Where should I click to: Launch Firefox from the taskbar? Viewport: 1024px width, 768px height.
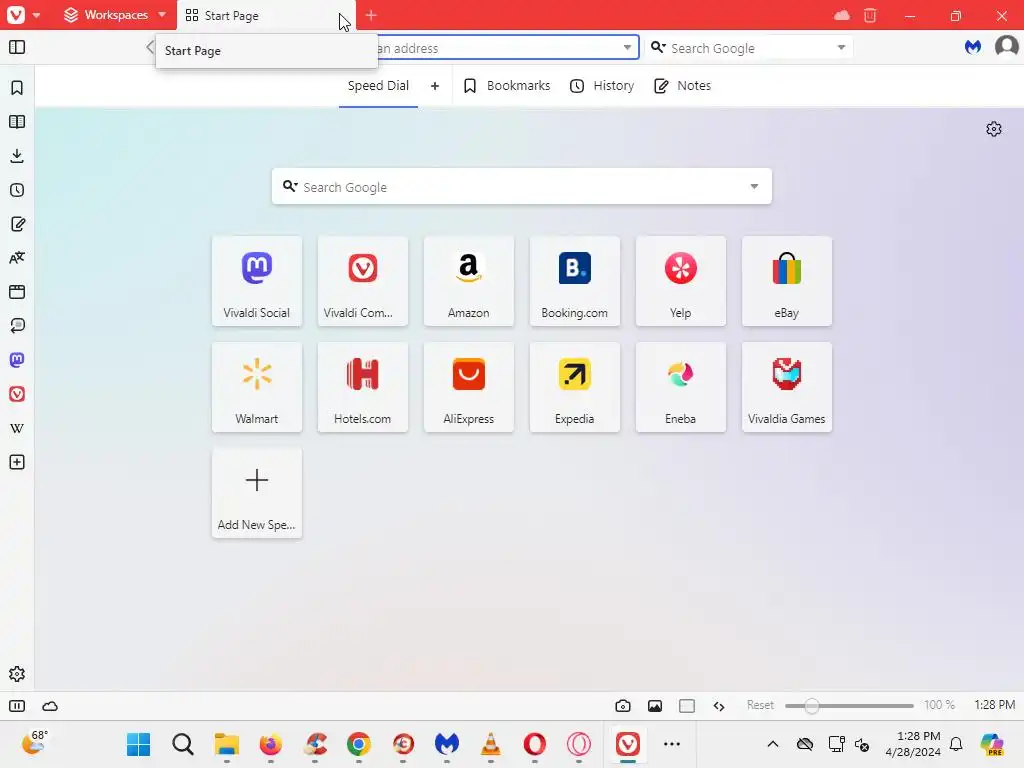270,744
